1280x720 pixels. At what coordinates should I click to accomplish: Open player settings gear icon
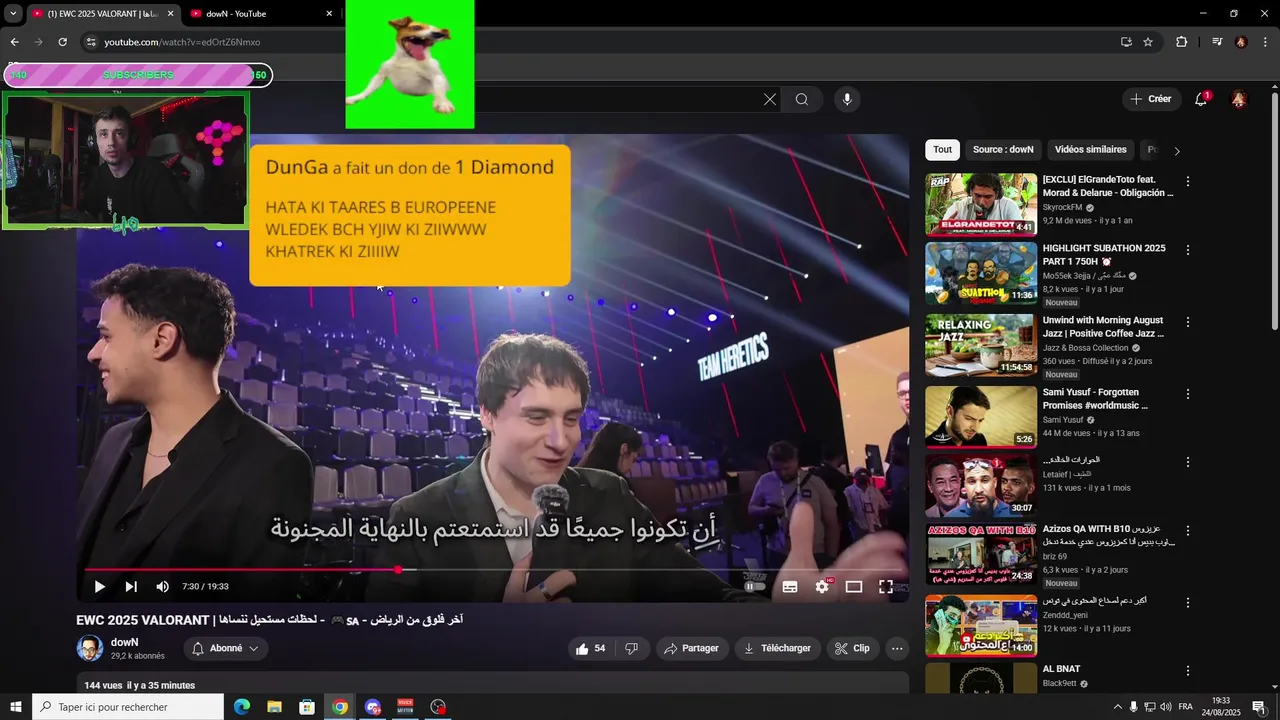(x=822, y=587)
